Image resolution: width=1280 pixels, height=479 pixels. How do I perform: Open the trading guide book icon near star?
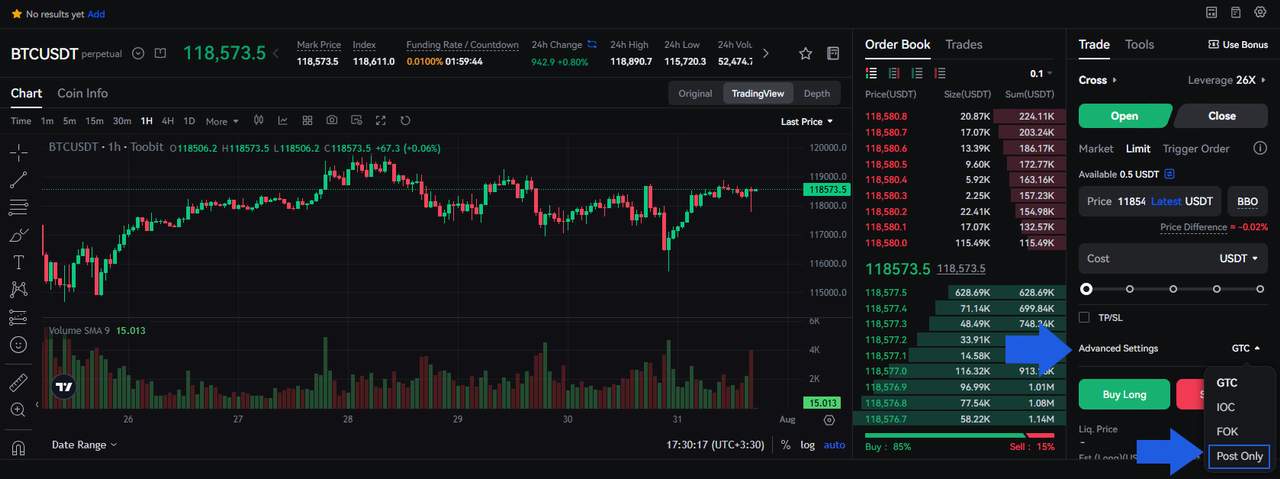833,53
